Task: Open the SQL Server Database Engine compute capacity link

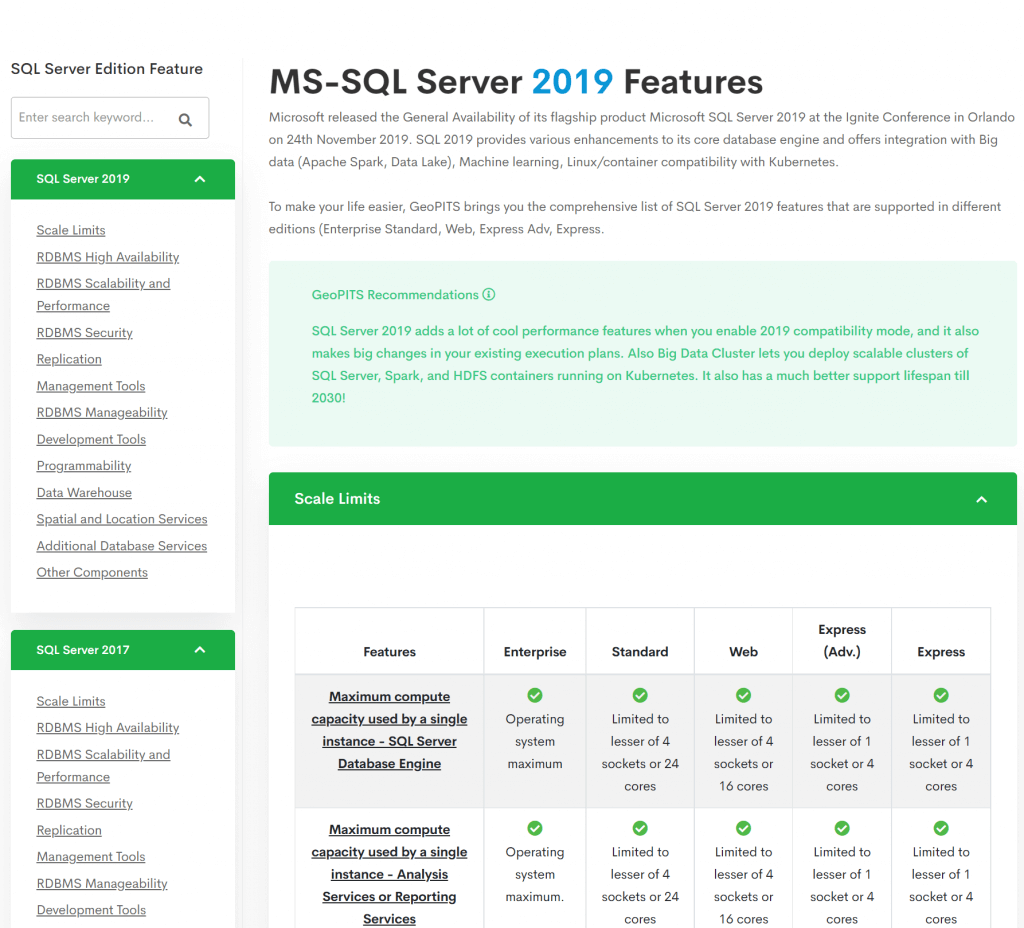Action: (389, 730)
